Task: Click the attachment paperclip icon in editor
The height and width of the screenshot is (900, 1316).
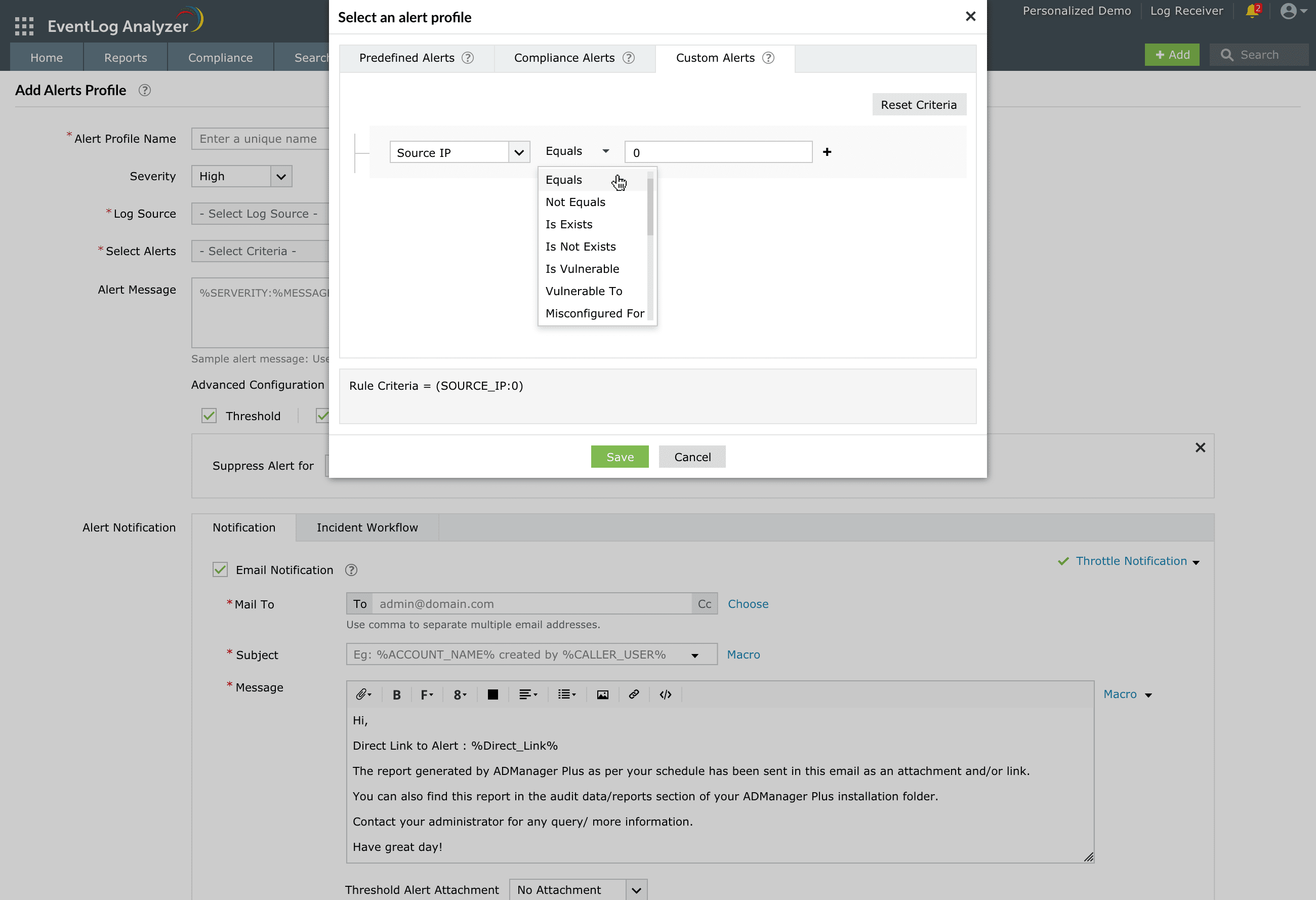Action: (362, 694)
